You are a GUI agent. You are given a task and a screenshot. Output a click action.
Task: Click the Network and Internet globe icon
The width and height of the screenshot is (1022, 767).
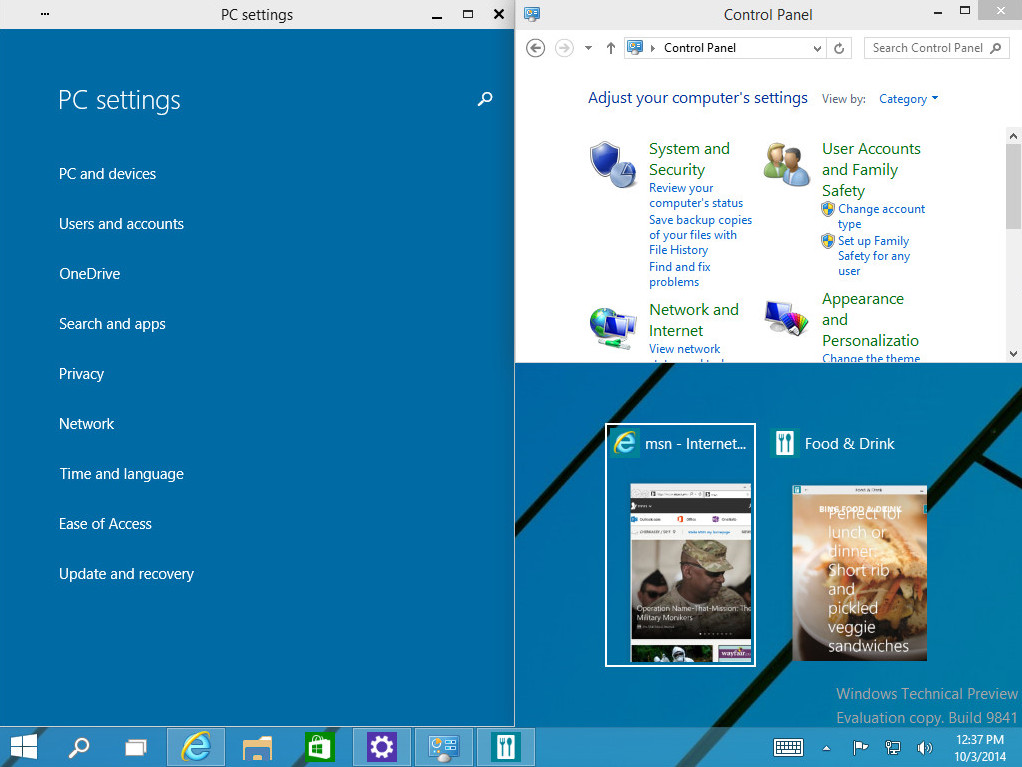click(612, 328)
